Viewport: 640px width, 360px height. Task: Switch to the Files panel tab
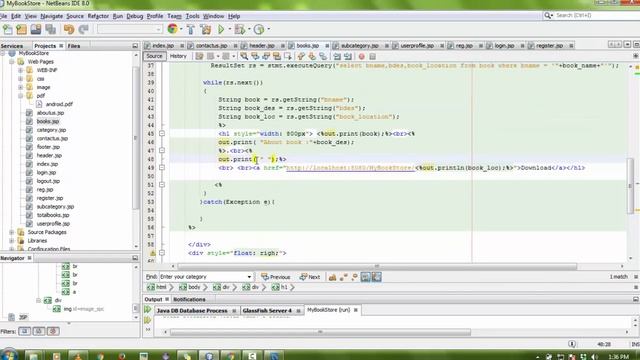74,46
